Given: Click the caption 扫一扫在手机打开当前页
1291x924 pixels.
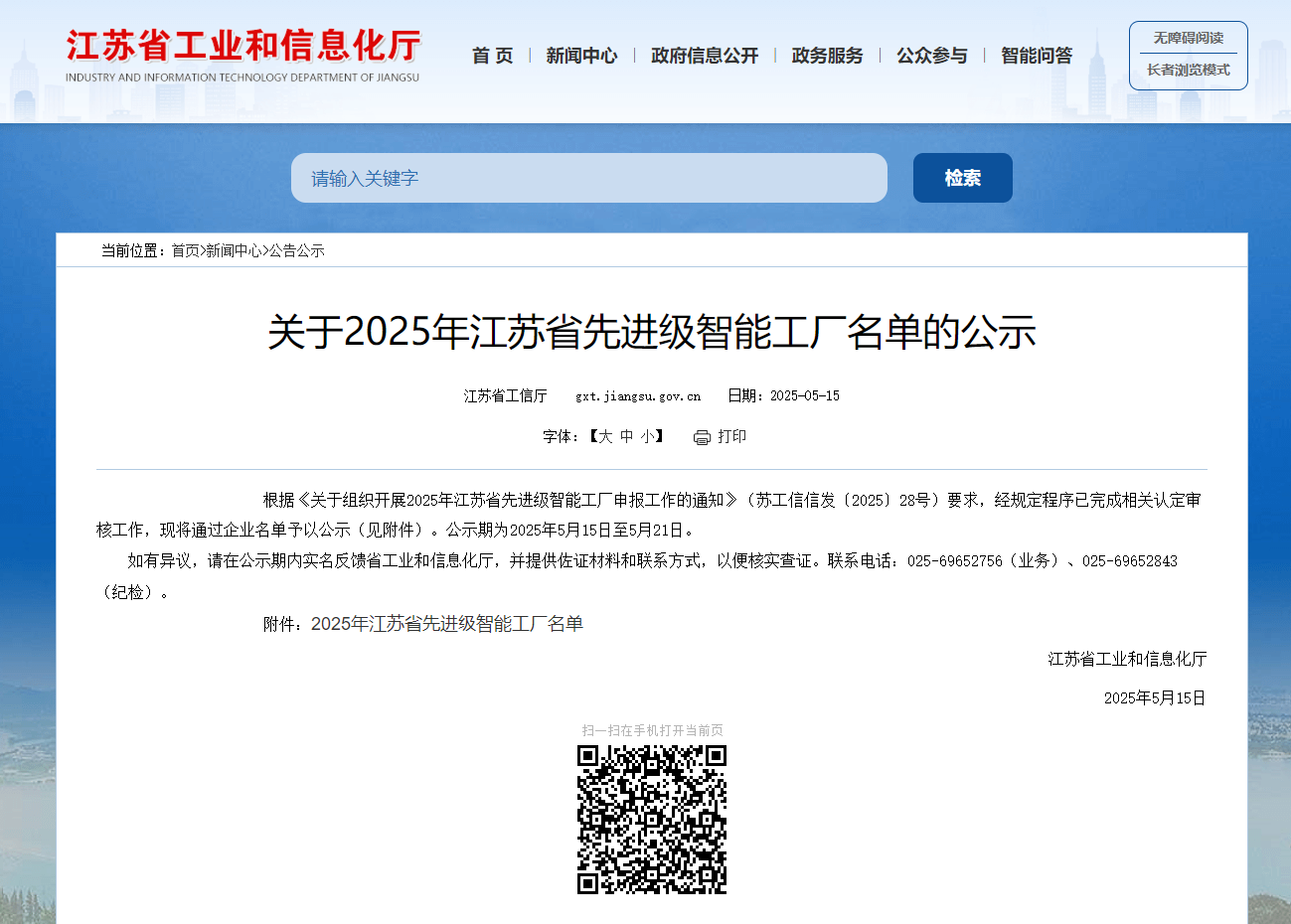Looking at the screenshot, I should point(652,730).
